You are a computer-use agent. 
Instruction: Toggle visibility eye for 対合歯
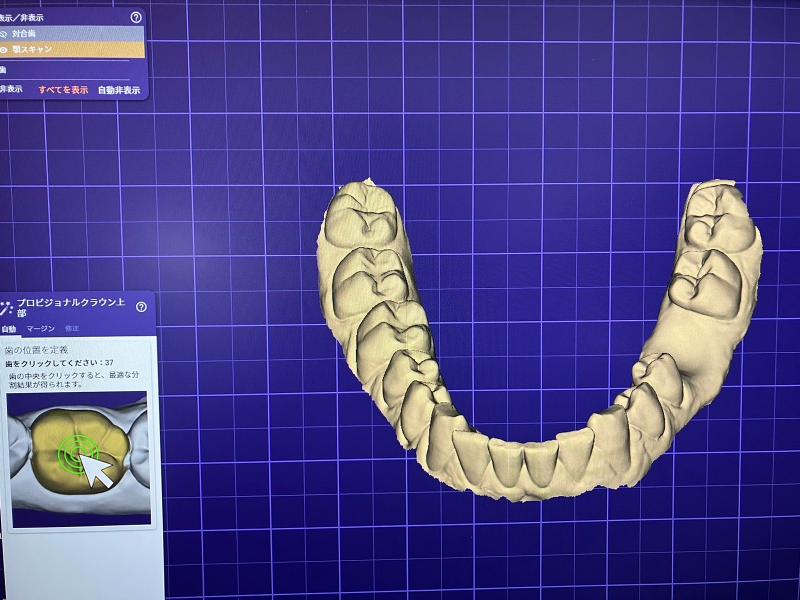coord(4,34)
